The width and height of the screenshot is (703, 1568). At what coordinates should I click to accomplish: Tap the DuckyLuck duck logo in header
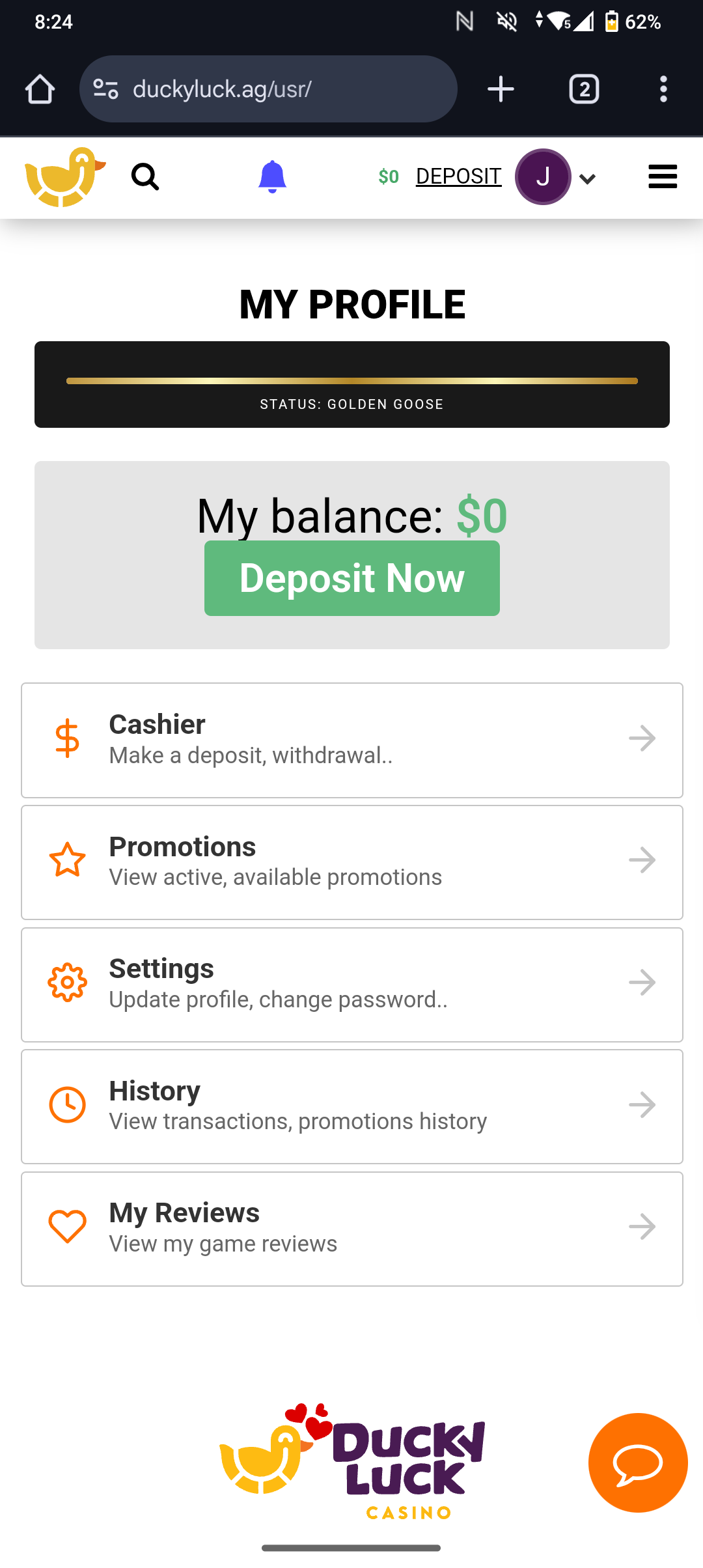[x=64, y=177]
